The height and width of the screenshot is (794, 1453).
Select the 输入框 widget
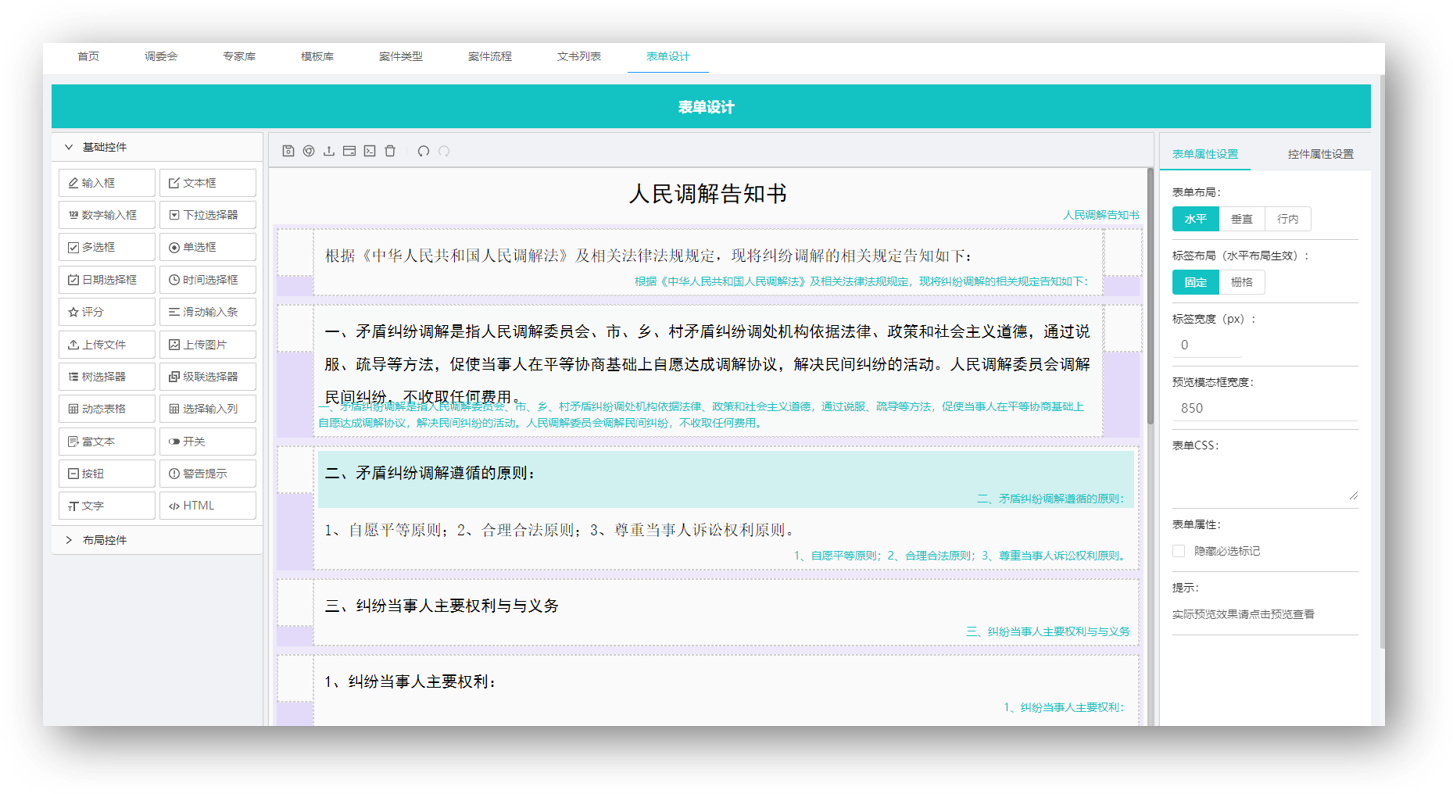107,183
